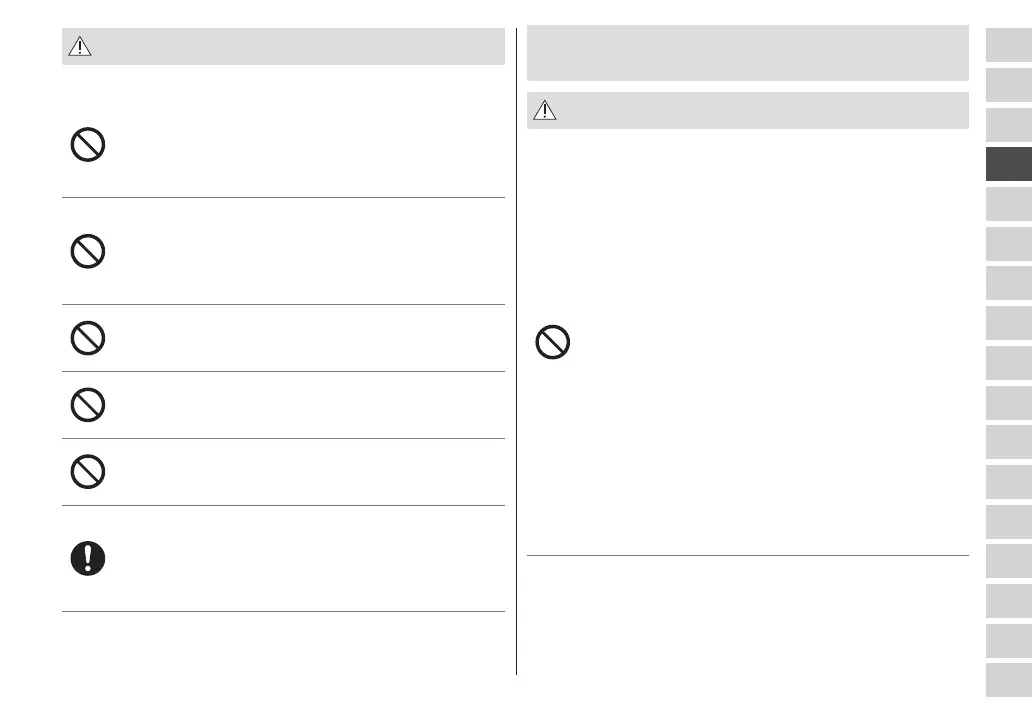Open the bottommost side index tab
Screen dimensions: 1032x726
(1008, 680)
